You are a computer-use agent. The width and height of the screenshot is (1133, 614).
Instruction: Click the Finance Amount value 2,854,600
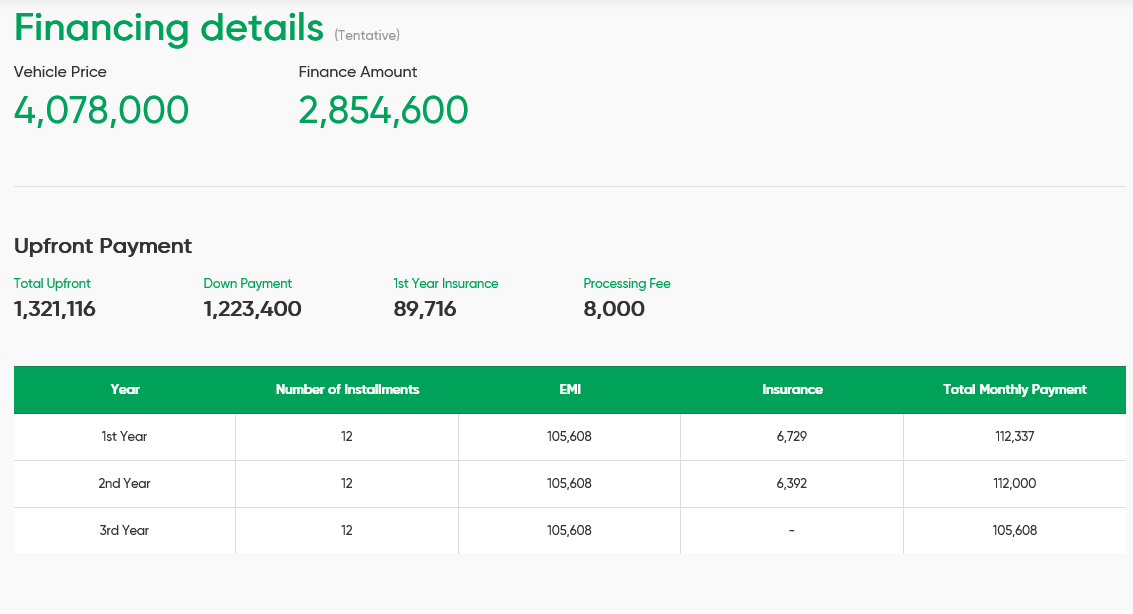point(382,110)
